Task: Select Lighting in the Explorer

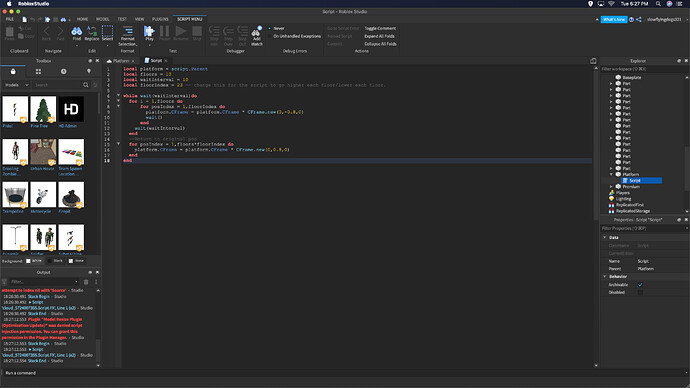Action: (x=623, y=199)
